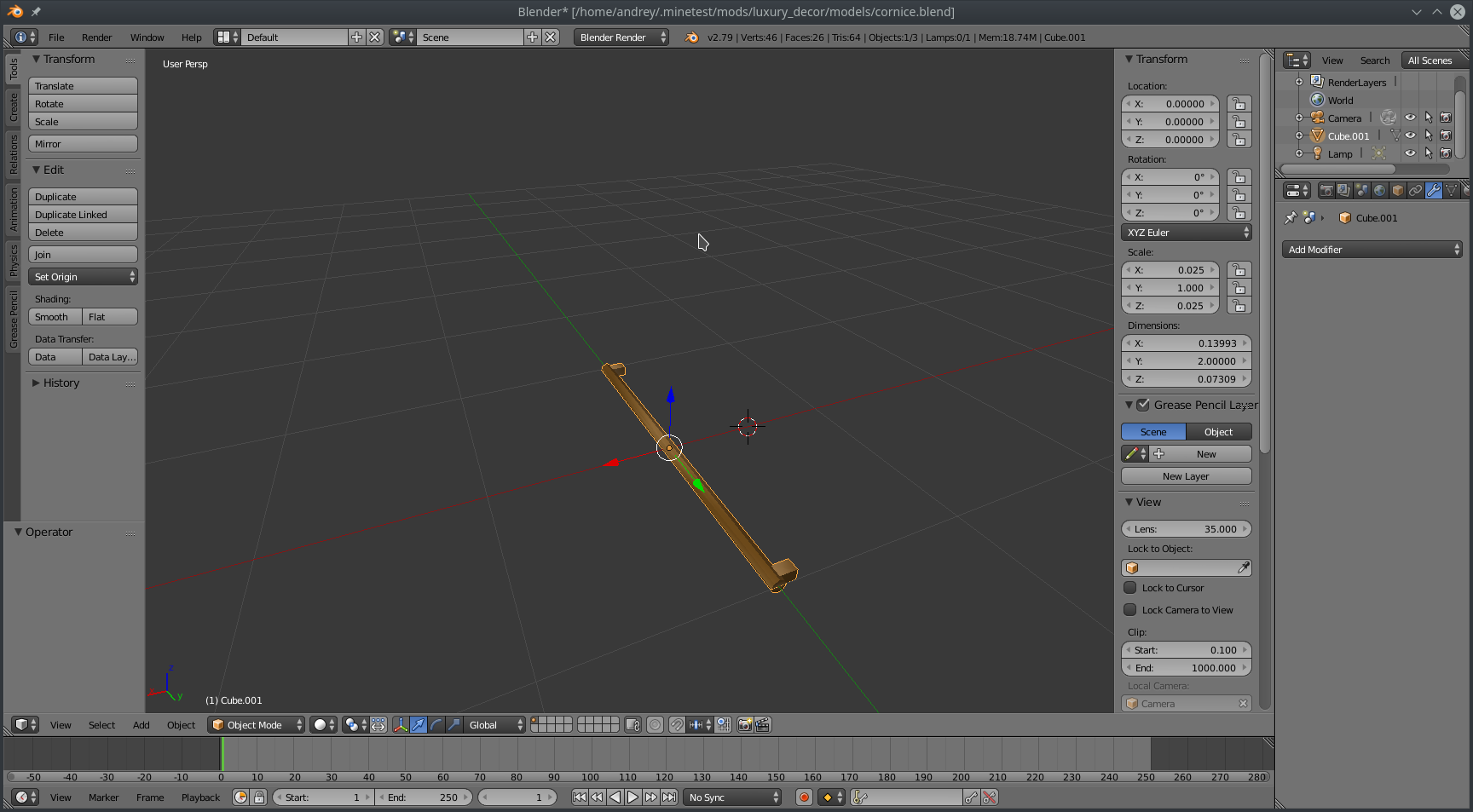Click the 3D manipulator axes toggle icon

click(x=401, y=725)
